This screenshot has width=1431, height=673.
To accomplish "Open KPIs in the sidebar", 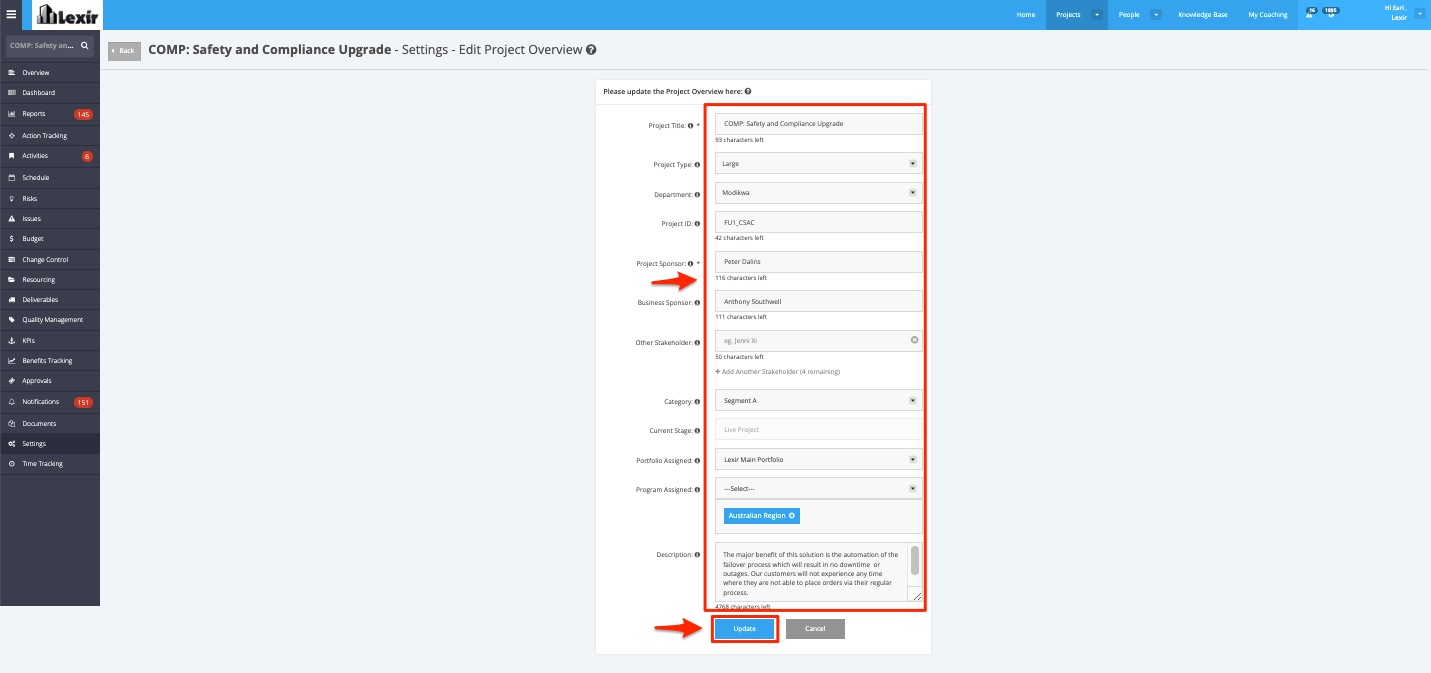I will (x=50, y=341).
